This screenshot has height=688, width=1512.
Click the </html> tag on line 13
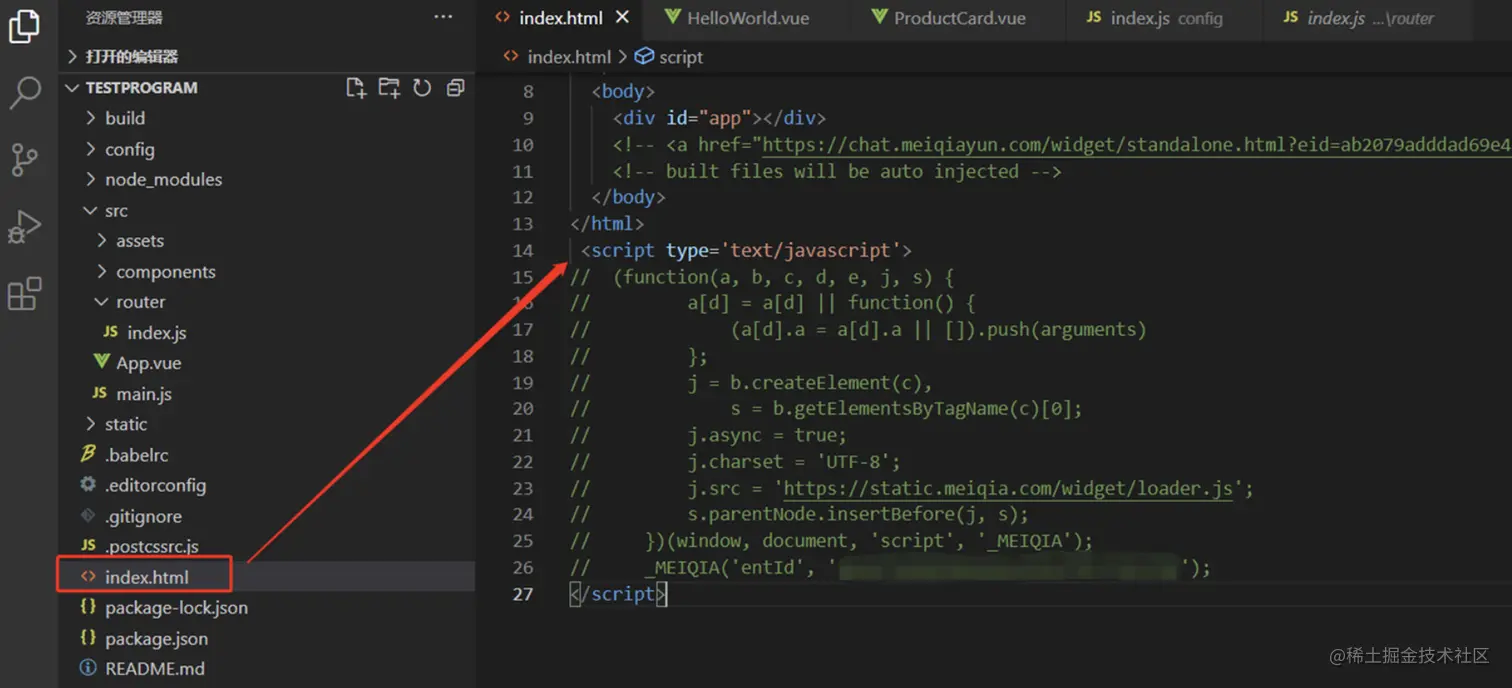(607, 224)
